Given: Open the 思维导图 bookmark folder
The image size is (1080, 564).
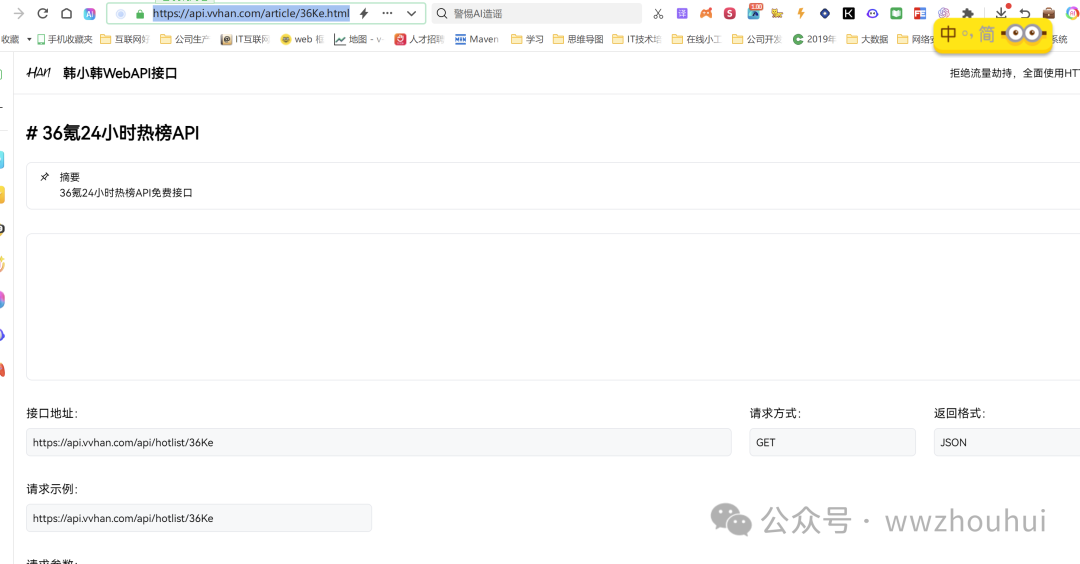Looking at the screenshot, I should (x=579, y=39).
